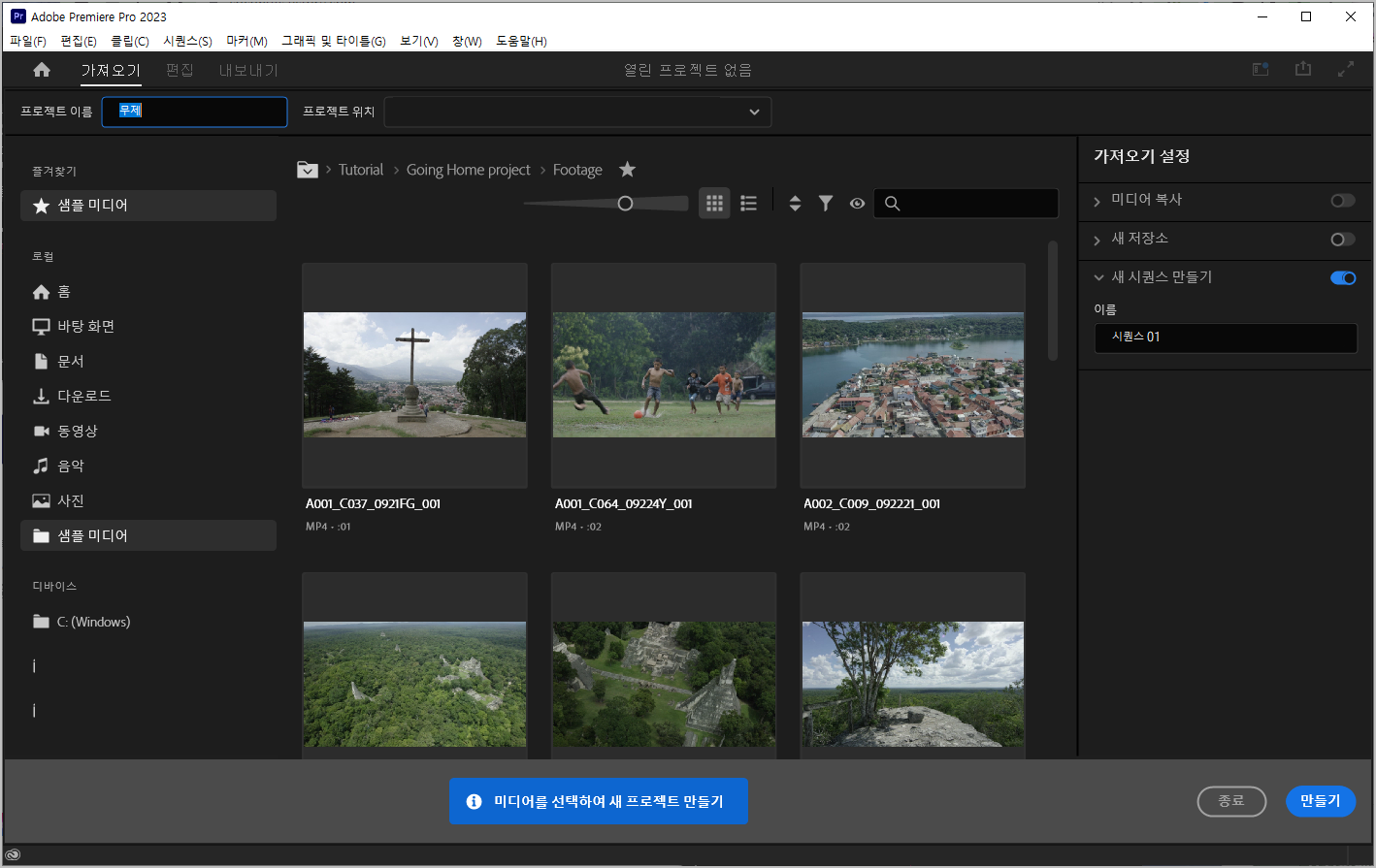
Task: Open the sort order options
Action: coord(795,204)
